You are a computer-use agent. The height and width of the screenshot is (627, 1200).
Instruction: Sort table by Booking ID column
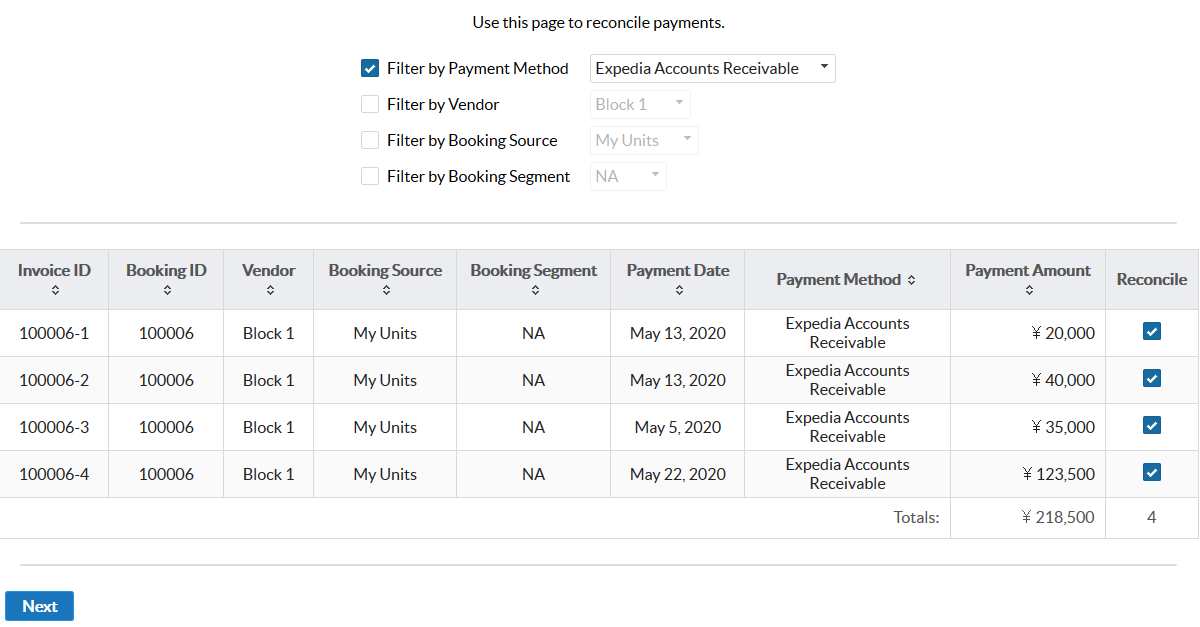166,290
